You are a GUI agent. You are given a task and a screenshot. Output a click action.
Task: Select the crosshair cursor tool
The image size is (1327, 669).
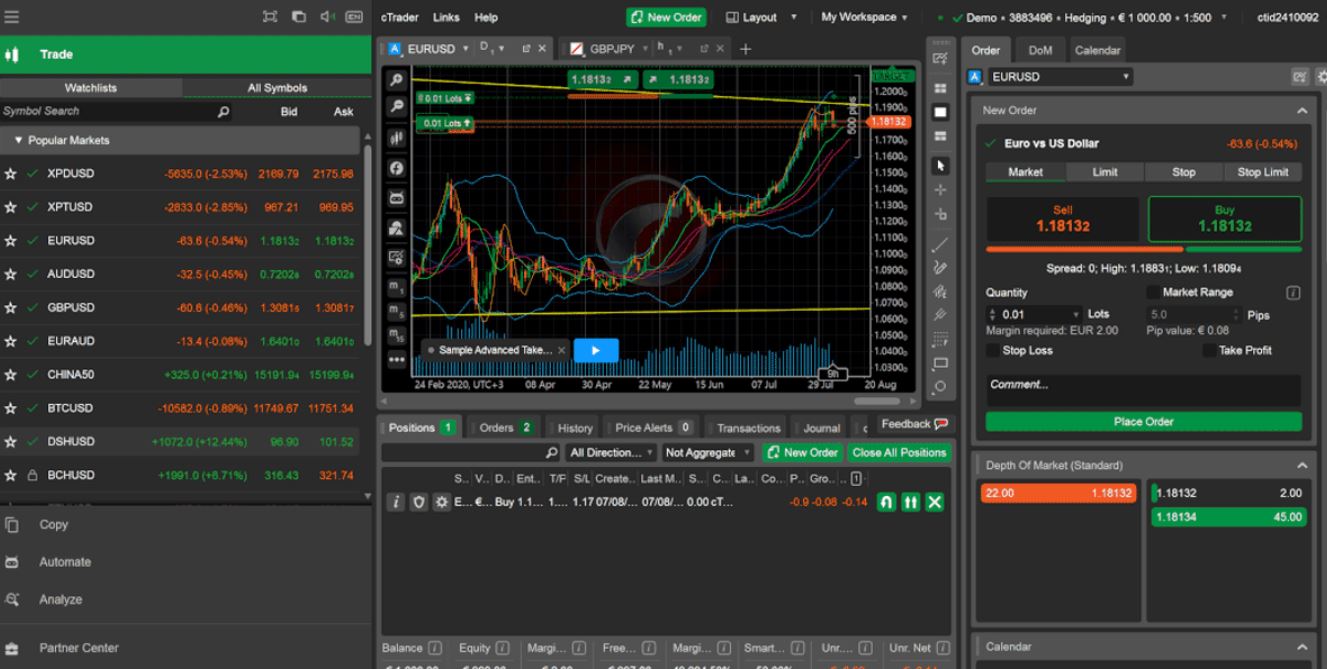tap(940, 190)
